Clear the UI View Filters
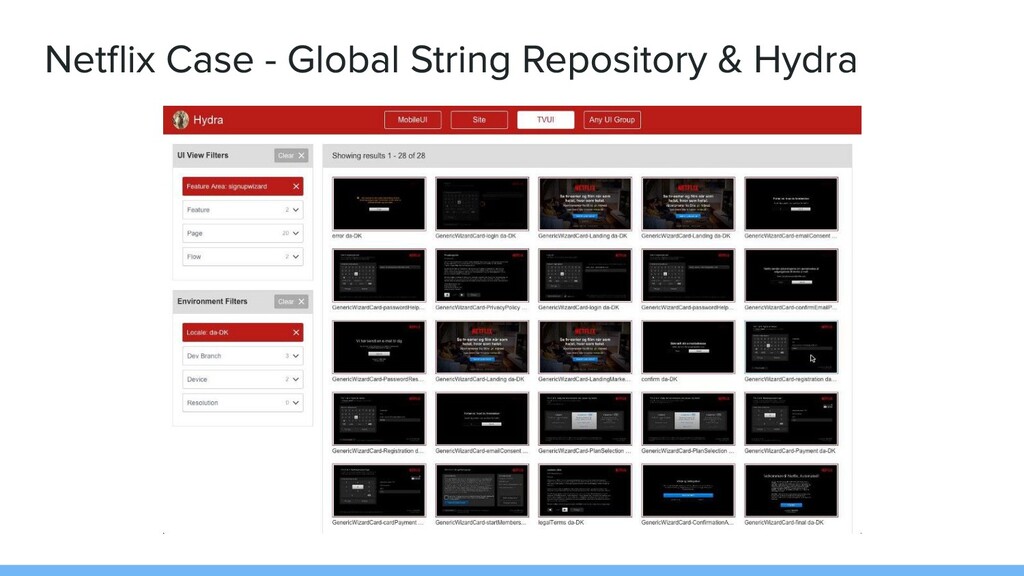The image size is (1024, 576). pyautogui.click(x=291, y=155)
